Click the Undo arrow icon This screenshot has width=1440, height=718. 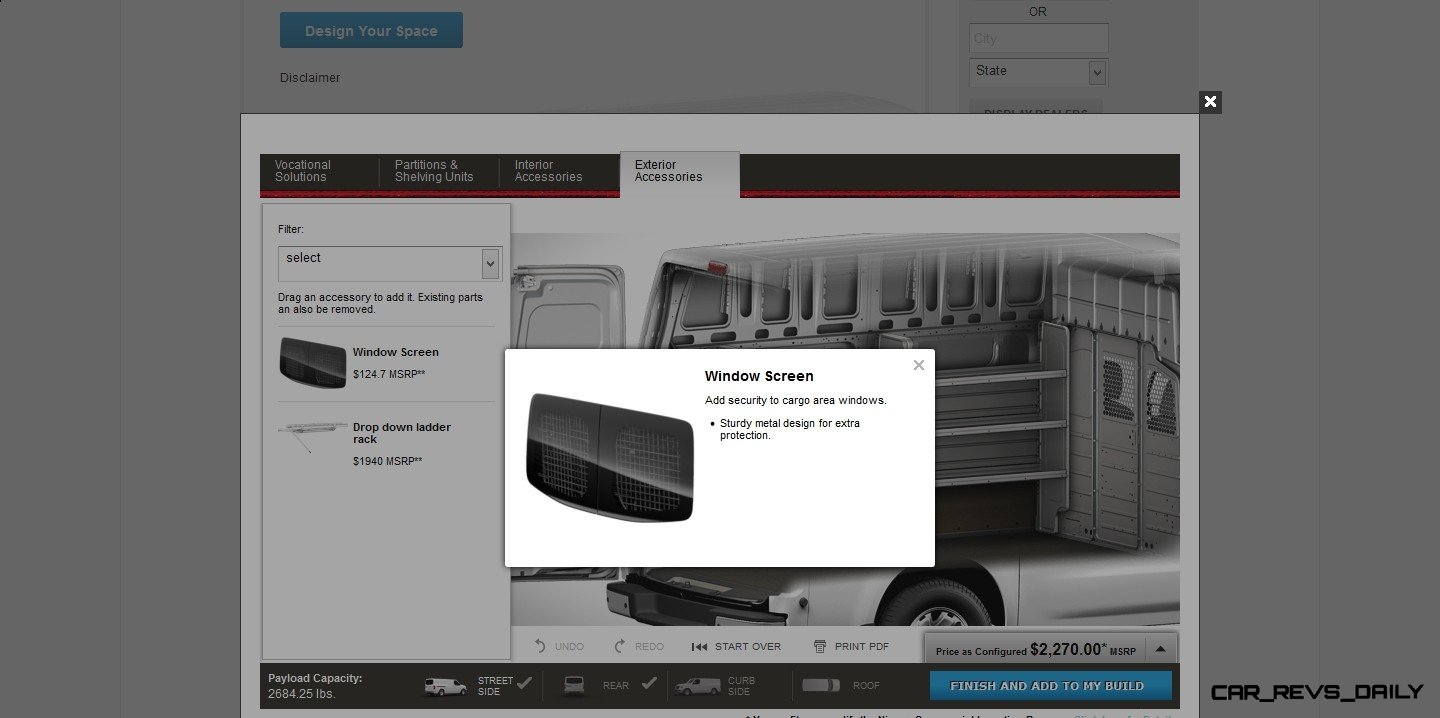coord(541,646)
